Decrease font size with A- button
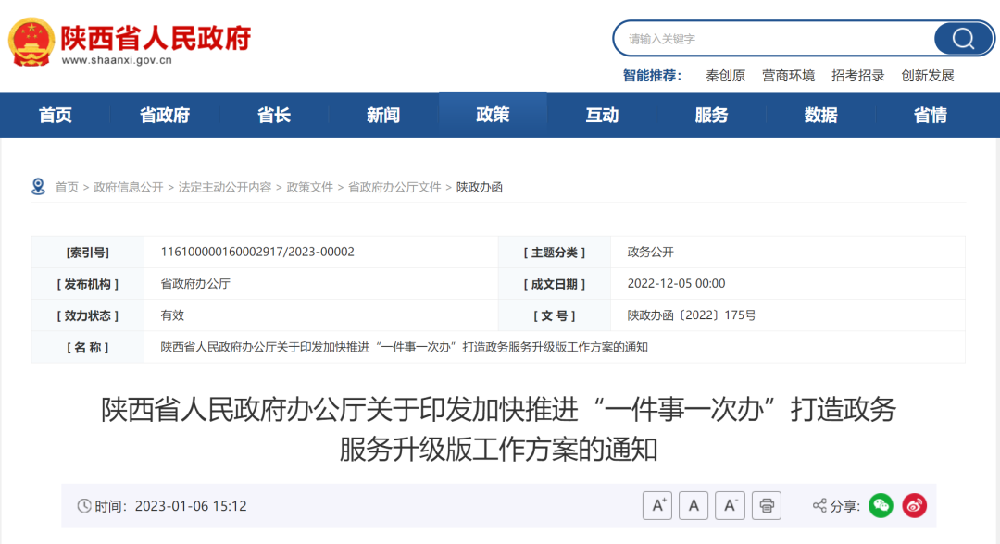 click(x=731, y=506)
